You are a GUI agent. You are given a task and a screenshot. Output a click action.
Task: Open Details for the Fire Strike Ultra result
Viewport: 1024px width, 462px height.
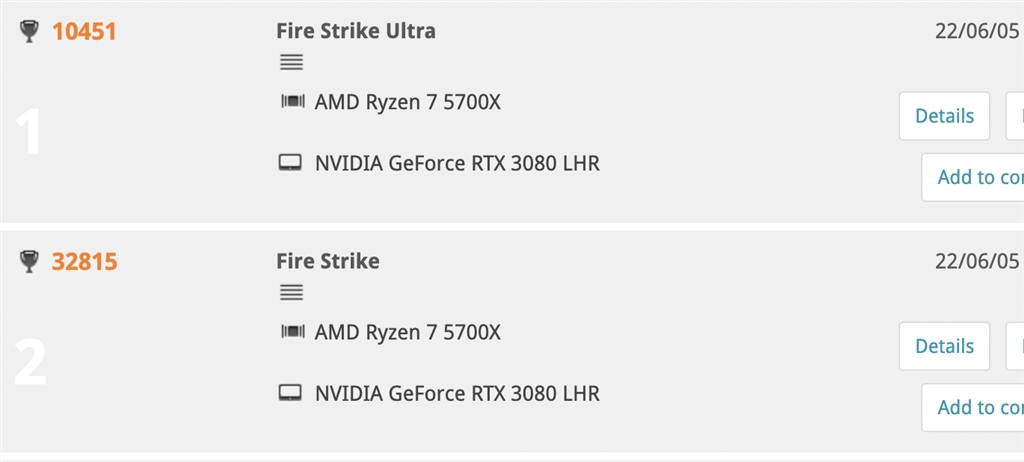click(x=944, y=116)
